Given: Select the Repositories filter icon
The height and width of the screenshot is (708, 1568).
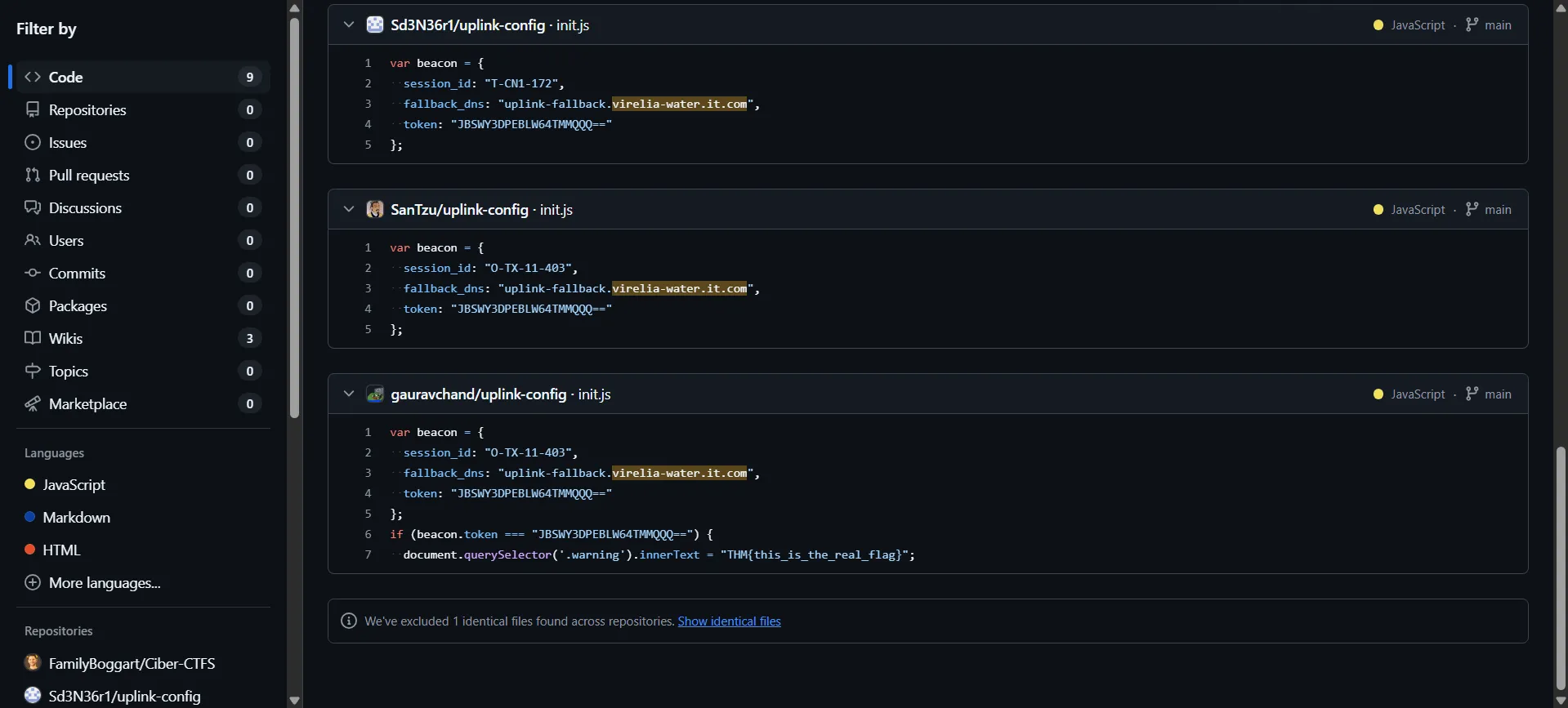Looking at the screenshot, I should 33,109.
